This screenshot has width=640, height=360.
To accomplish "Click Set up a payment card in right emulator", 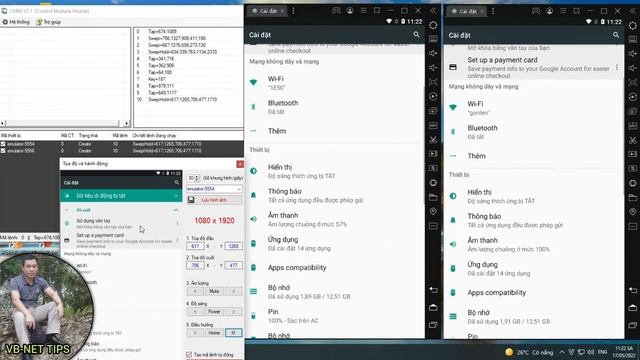I will pyautogui.click(x=534, y=67).
